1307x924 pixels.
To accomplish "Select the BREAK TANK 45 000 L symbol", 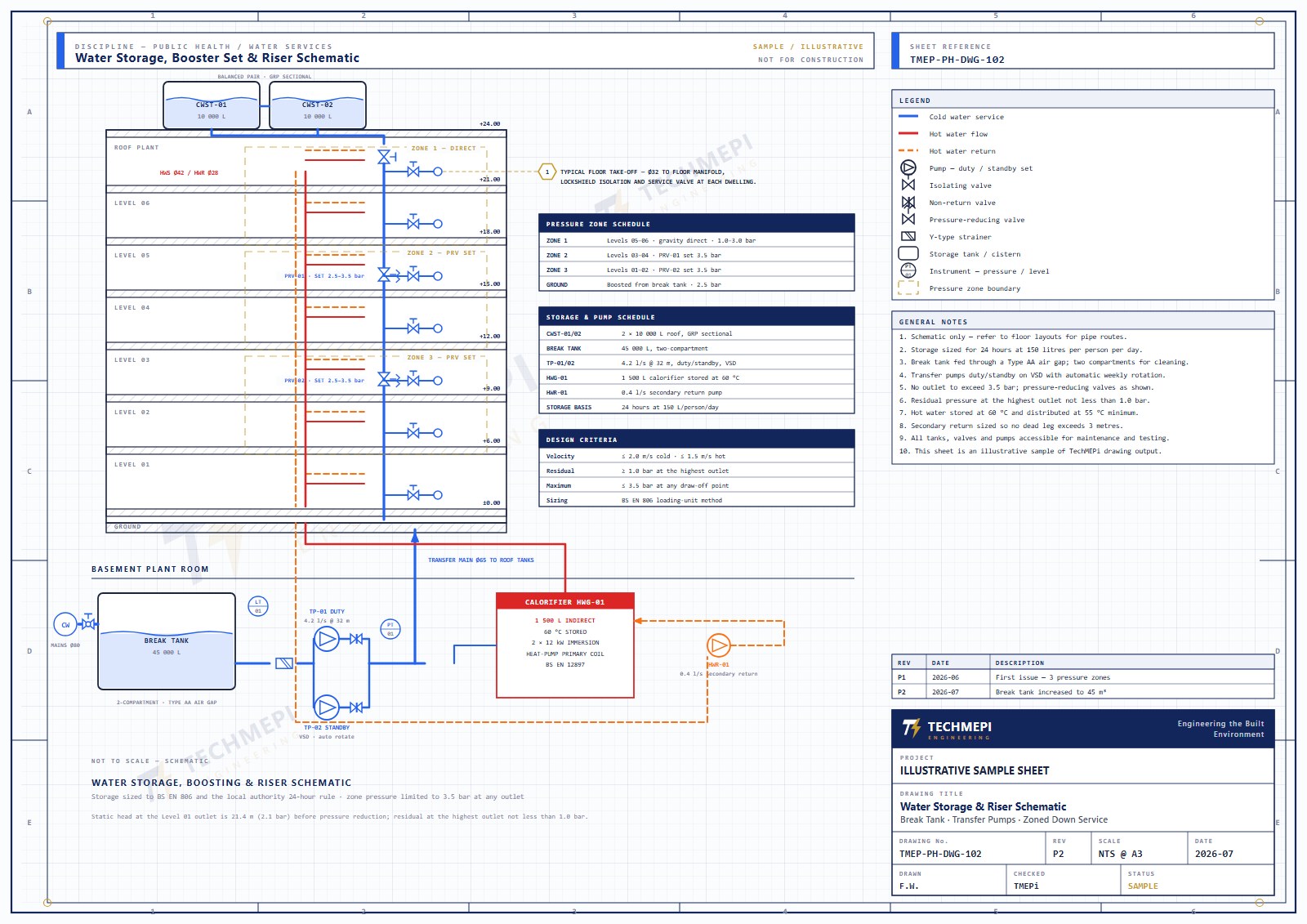I will tap(167, 641).
